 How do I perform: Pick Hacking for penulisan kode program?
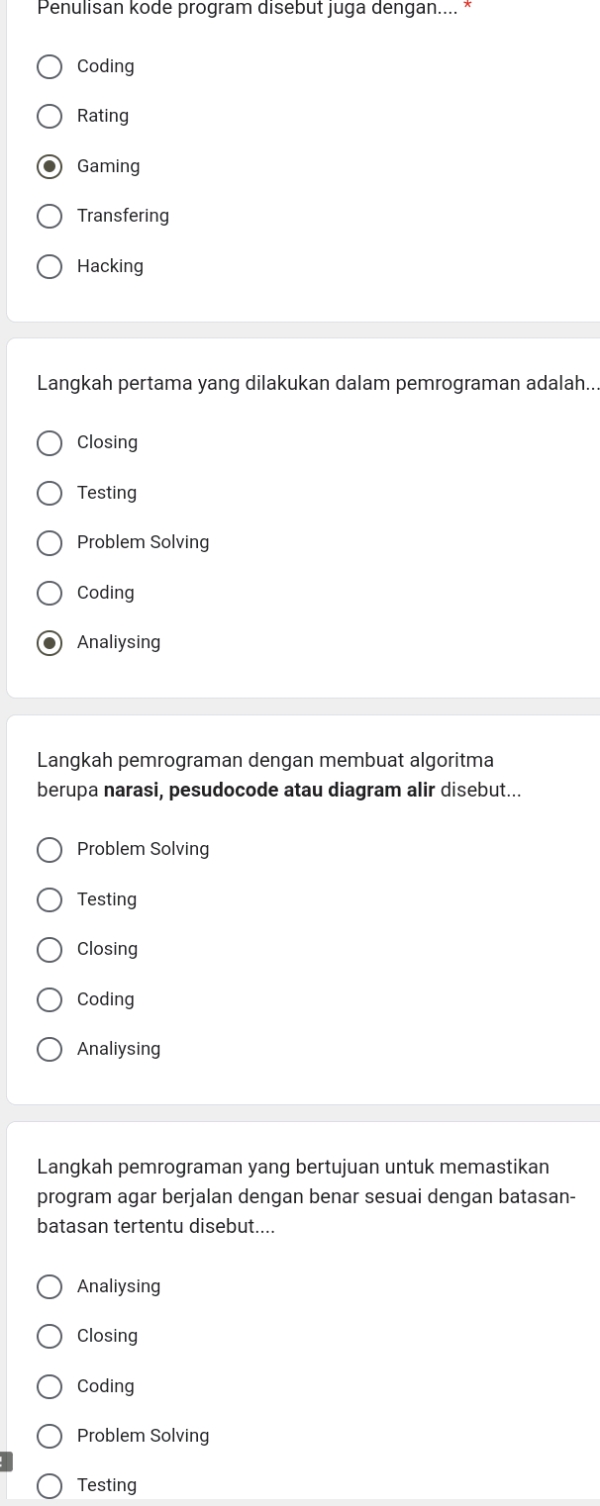49,266
